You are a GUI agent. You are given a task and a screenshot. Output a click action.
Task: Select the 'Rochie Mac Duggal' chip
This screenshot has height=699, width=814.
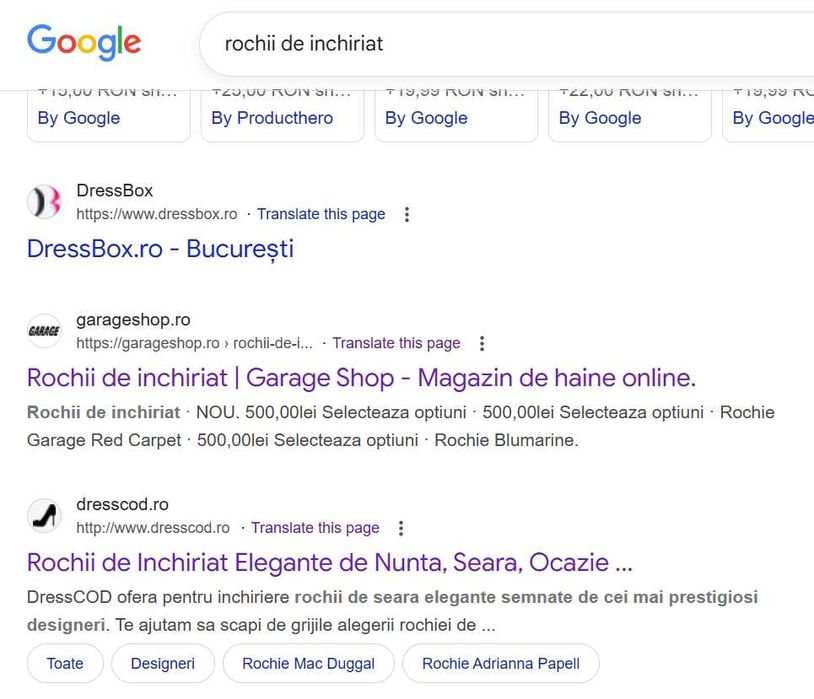point(308,663)
